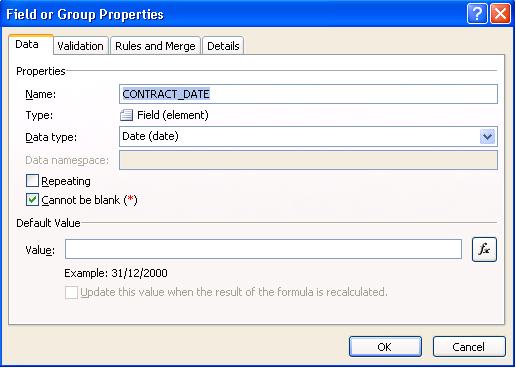The image size is (516, 368).
Task: Switch to the Validation tab
Action: [x=80, y=46]
